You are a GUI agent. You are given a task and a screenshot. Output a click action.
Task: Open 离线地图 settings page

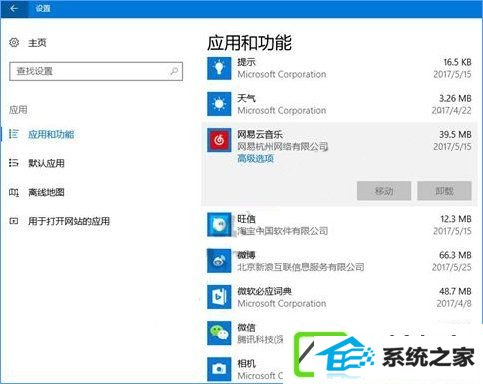click(x=46, y=192)
